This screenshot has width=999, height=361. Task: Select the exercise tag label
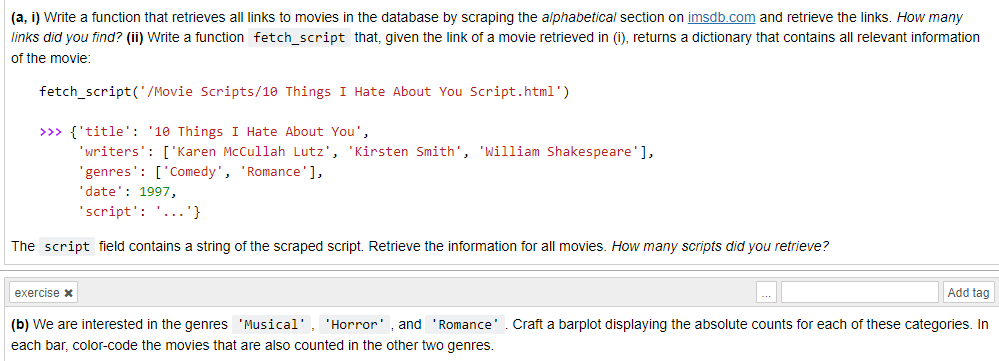click(37, 293)
